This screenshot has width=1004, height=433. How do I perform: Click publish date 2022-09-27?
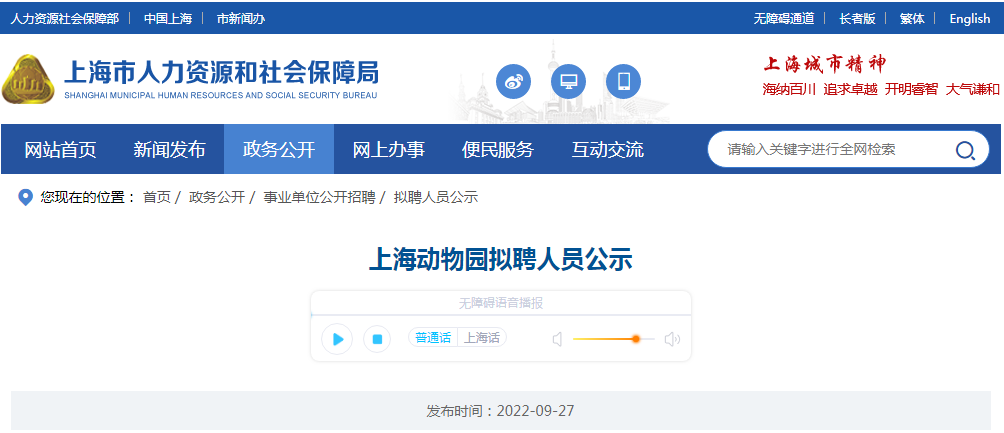point(535,411)
